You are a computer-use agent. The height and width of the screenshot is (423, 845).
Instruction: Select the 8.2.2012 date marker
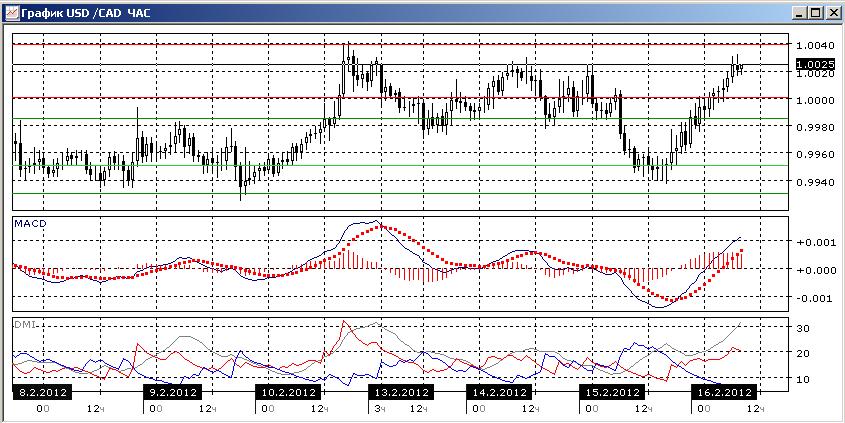[x=42, y=392]
